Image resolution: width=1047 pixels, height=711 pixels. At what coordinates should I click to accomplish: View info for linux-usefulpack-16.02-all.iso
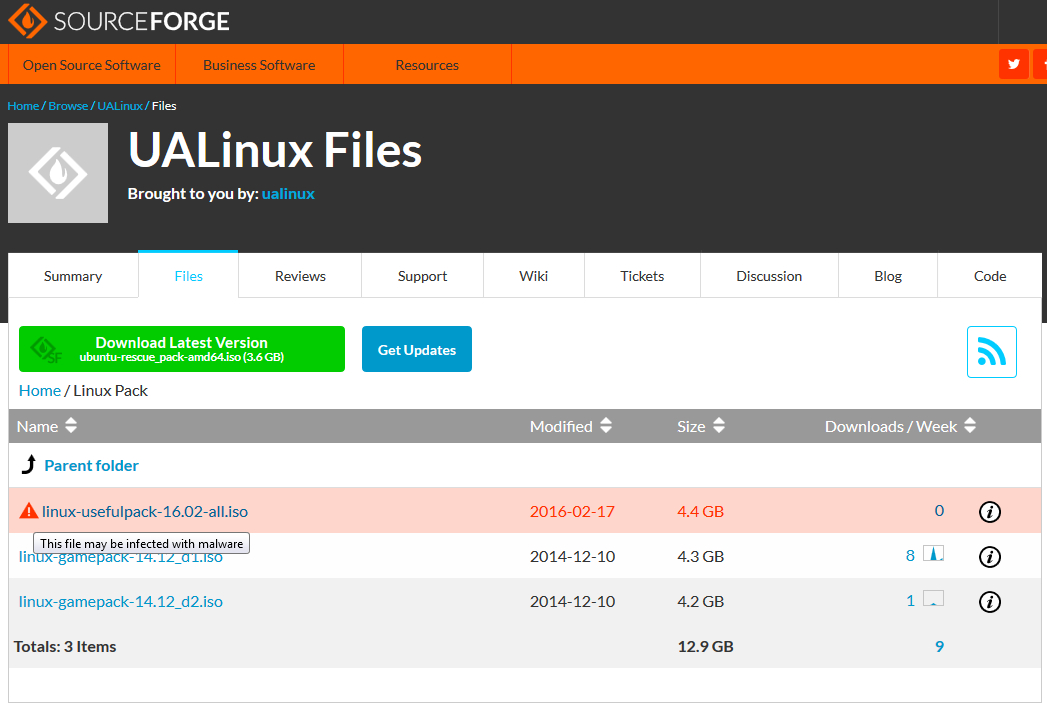tap(989, 512)
